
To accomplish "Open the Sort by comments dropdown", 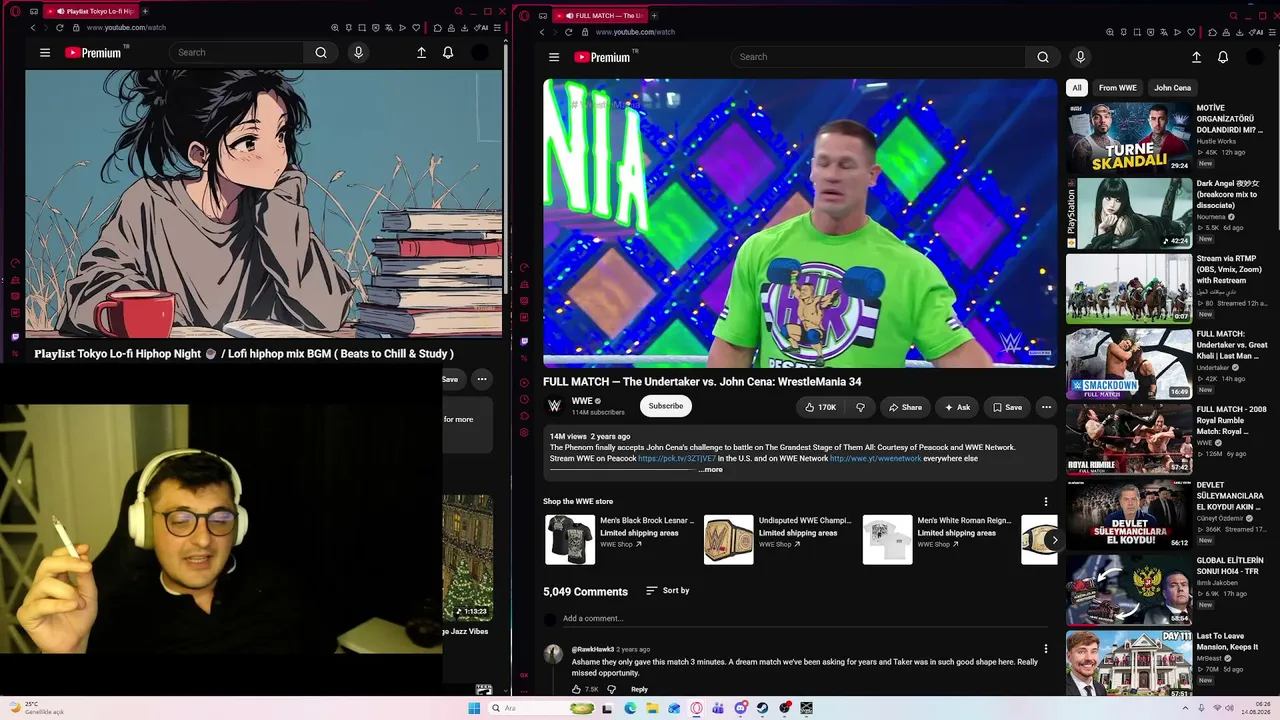I will point(668,591).
